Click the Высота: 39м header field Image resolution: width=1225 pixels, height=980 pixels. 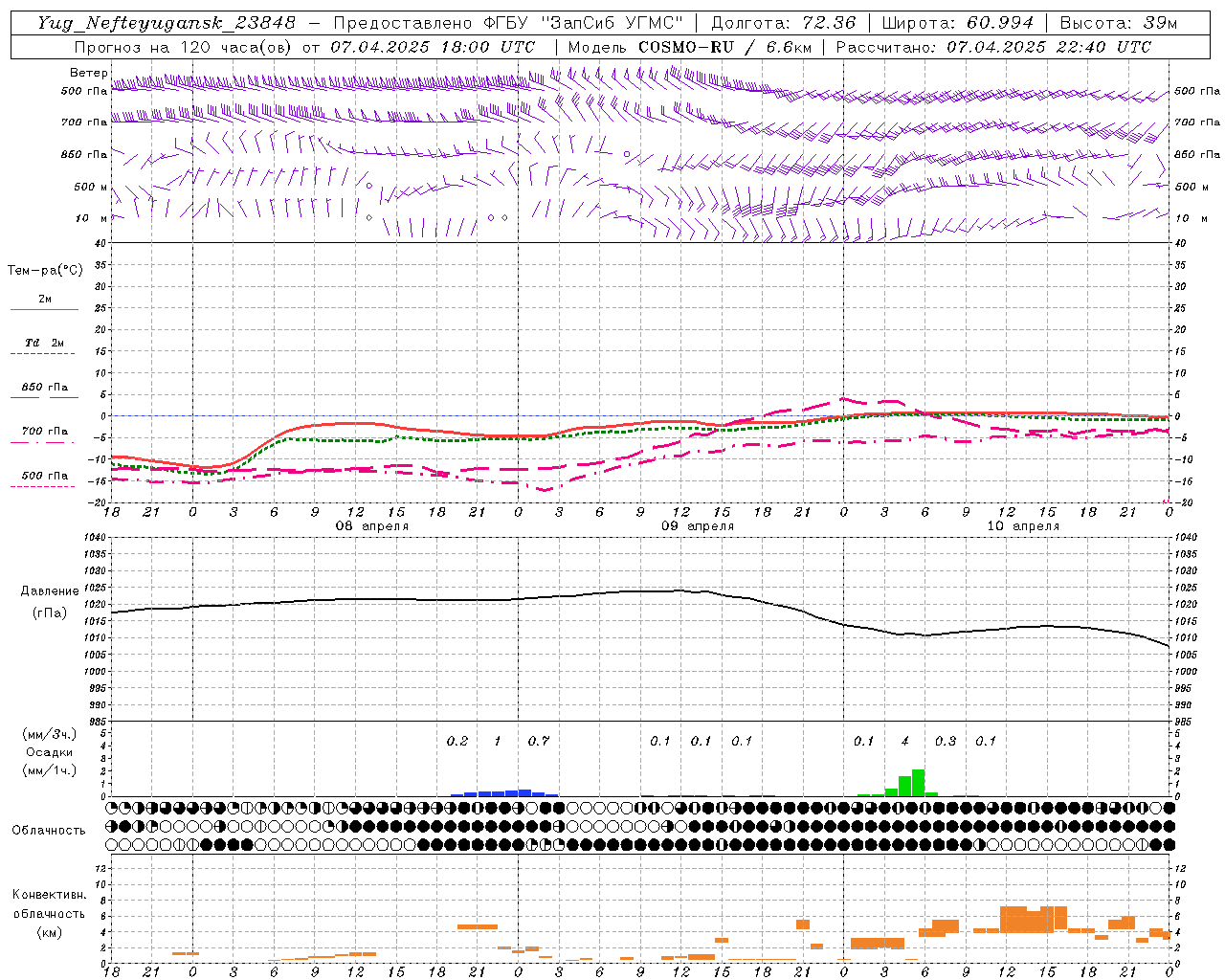(1119, 23)
